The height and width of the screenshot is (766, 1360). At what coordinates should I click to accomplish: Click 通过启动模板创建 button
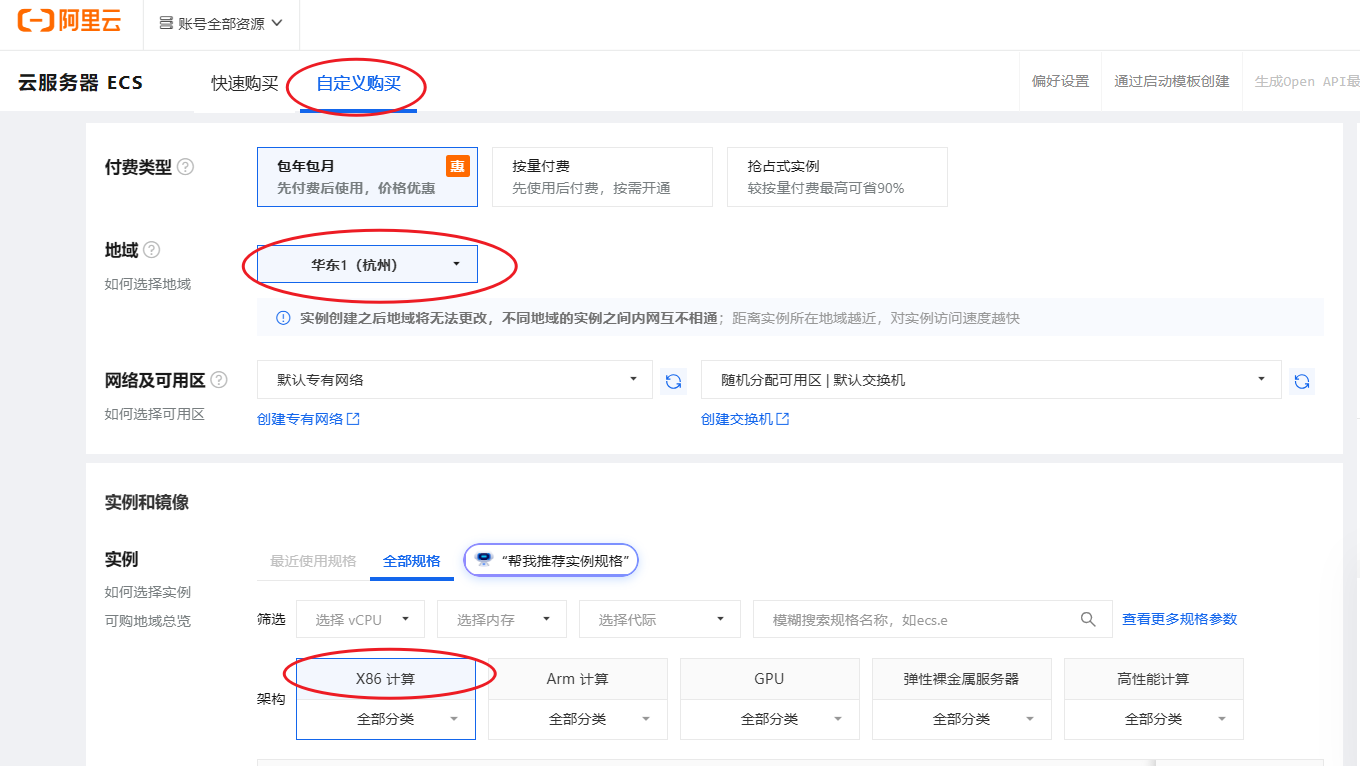1172,81
